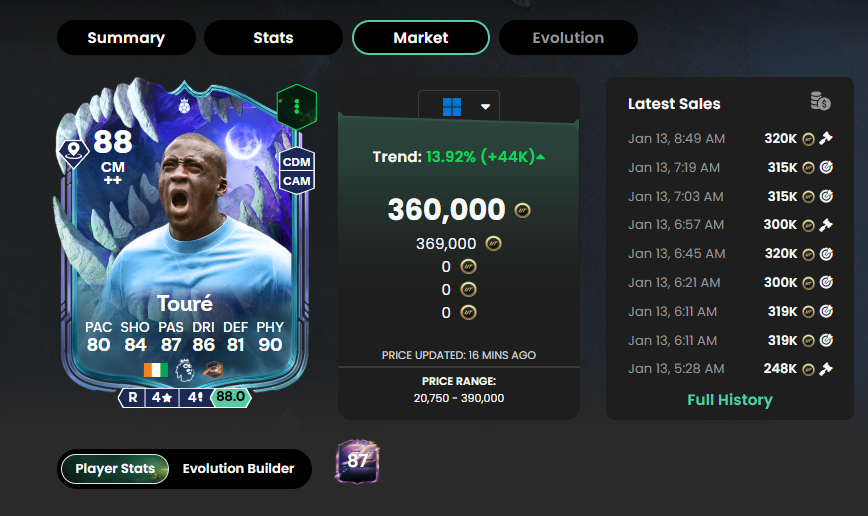The height and width of the screenshot is (516, 868).
Task: Switch to Player Stats toggle option
Action: (x=115, y=469)
